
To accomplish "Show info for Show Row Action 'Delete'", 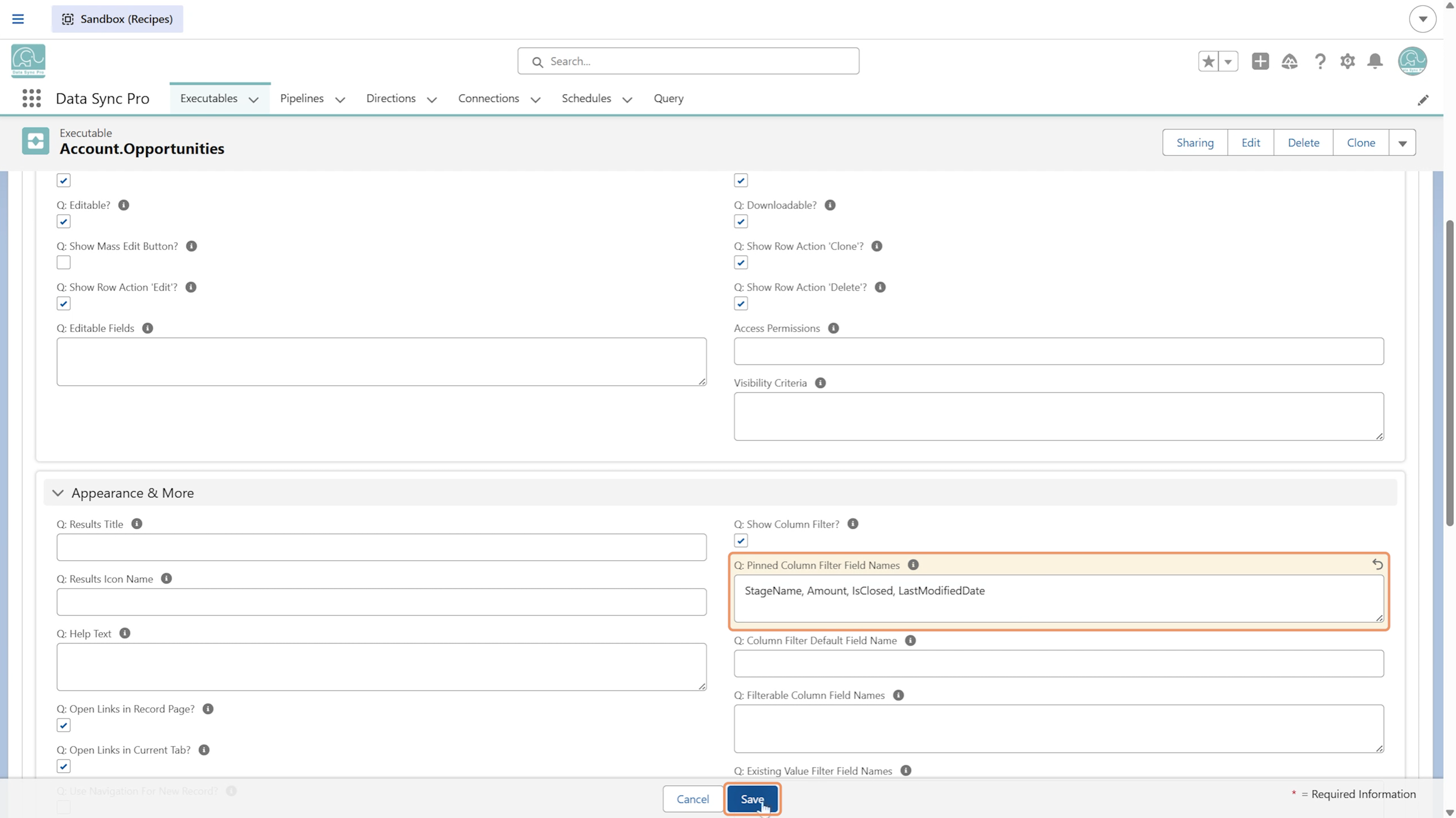I will pos(880,287).
